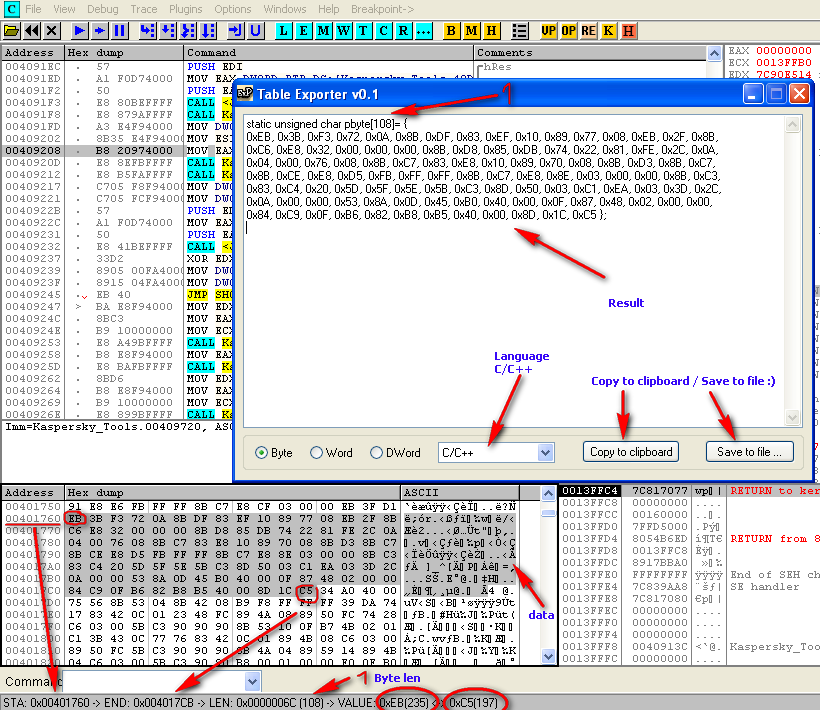The height and width of the screenshot is (710, 820).
Task: Open INT3 breakpoints with yellow B icon
Action: click(x=451, y=31)
